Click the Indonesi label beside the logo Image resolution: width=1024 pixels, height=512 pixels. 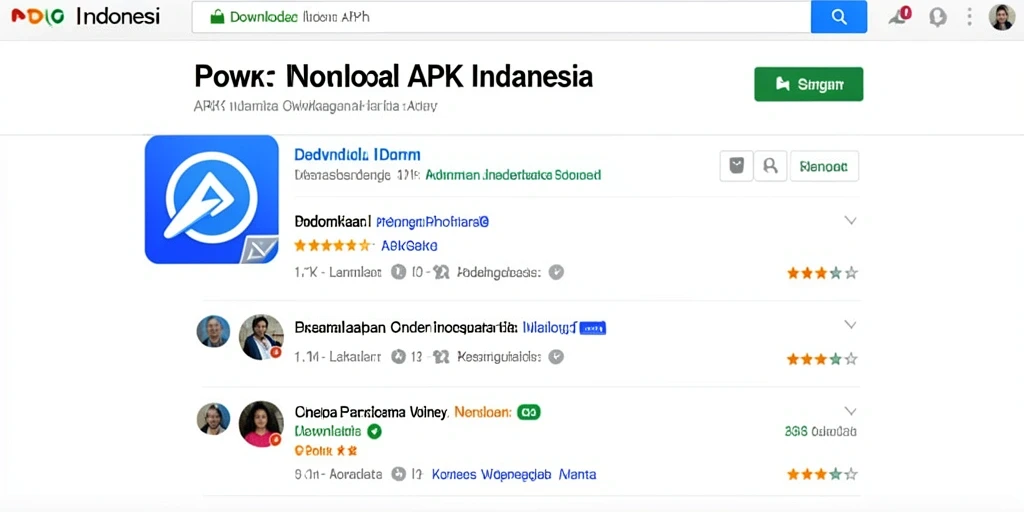(118, 17)
